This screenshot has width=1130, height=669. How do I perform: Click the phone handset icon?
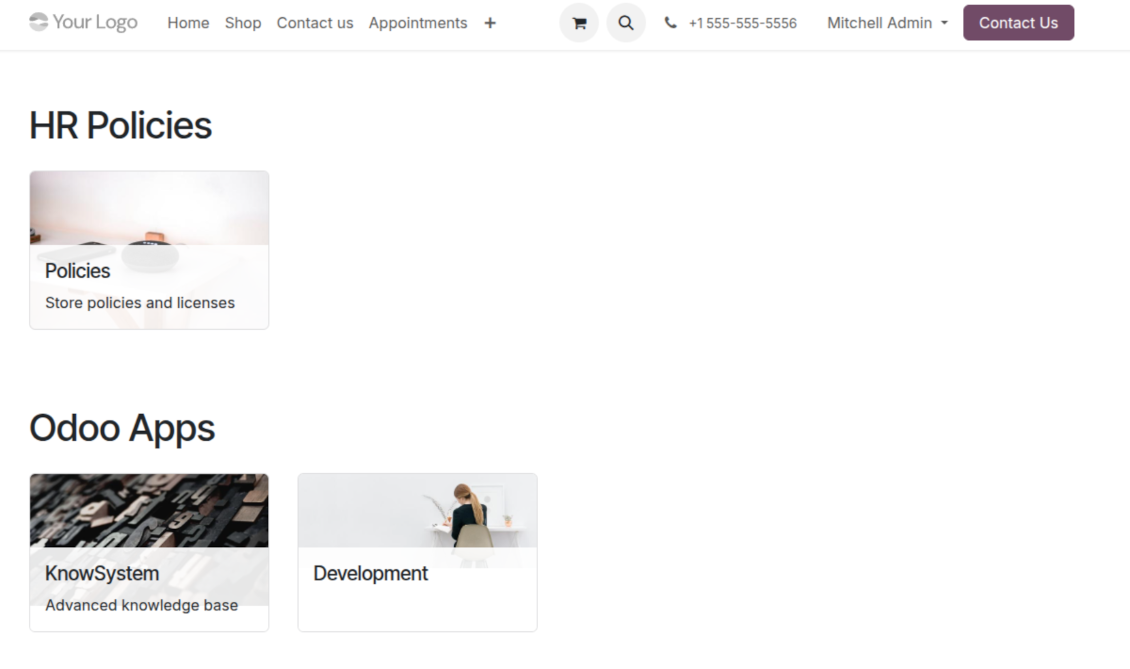[x=670, y=23]
